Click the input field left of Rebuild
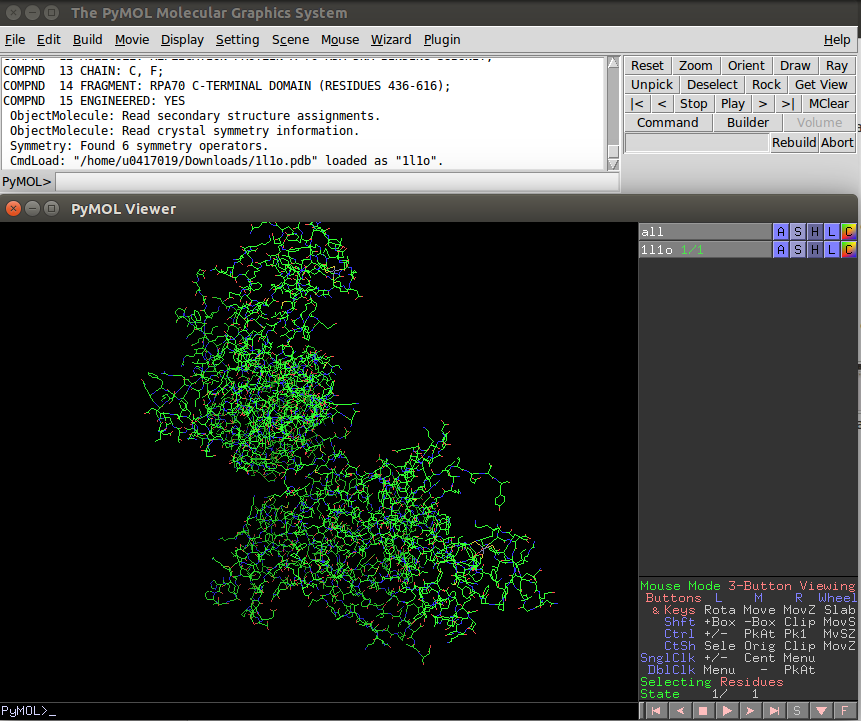The height and width of the screenshot is (721, 861). pyautogui.click(x=697, y=143)
